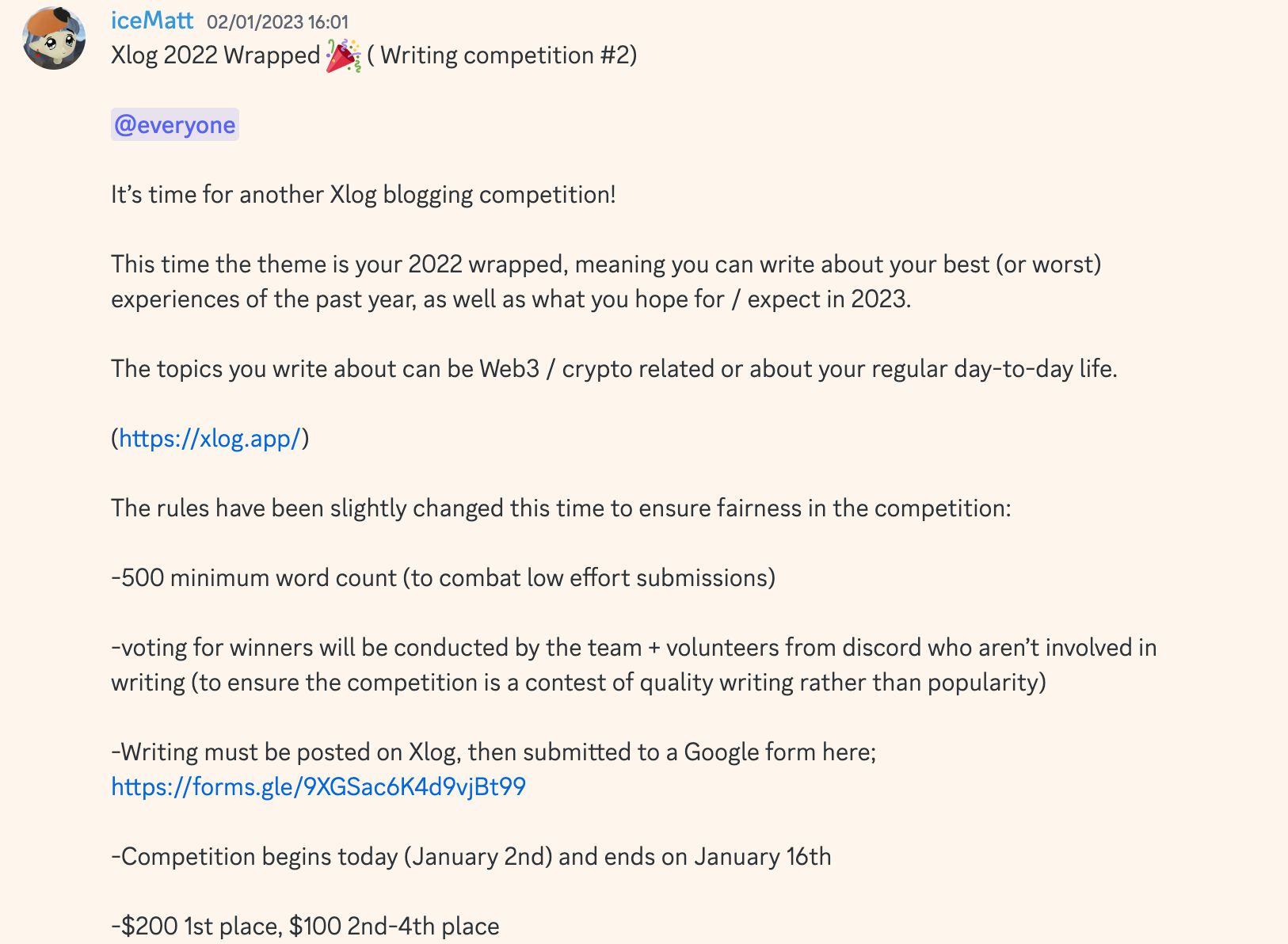Click the 'another Xlog blogging competition!' line
The image size is (1288, 944).
click(364, 195)
